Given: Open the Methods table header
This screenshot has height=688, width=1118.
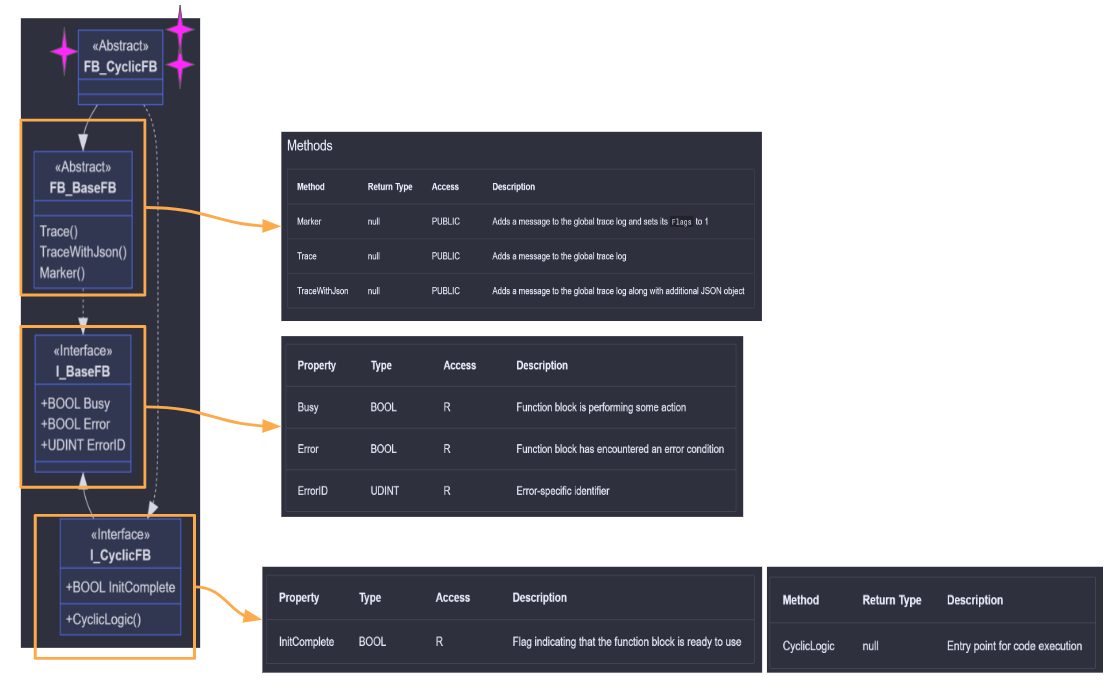Looking at the screenshot, I should (310, 145).
